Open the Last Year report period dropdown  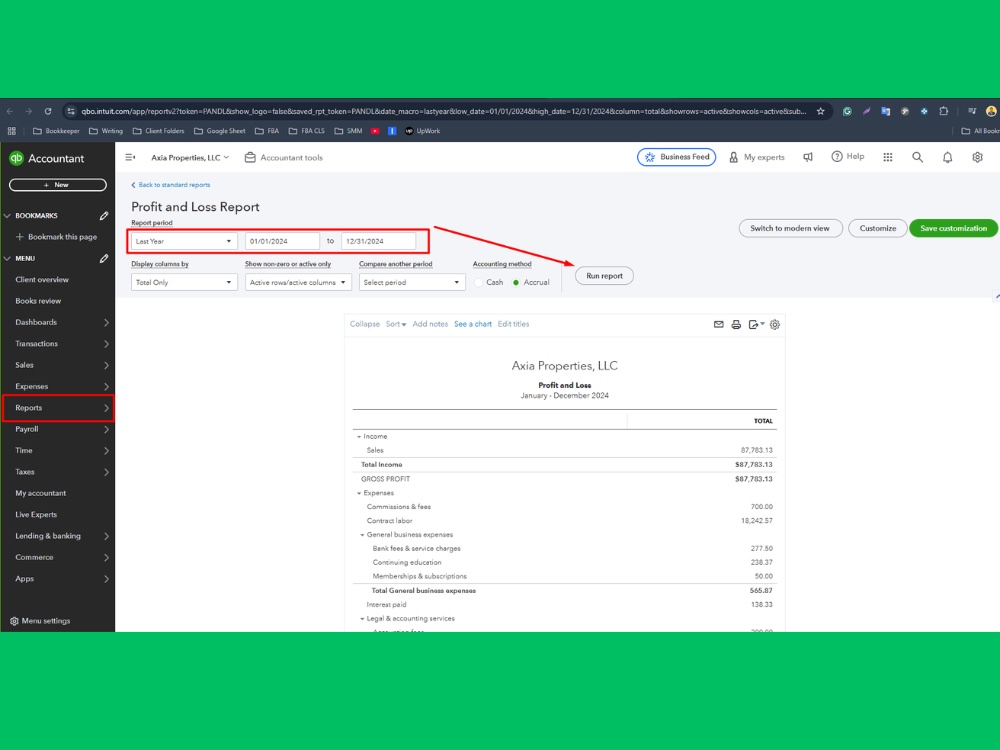point(184,241)
